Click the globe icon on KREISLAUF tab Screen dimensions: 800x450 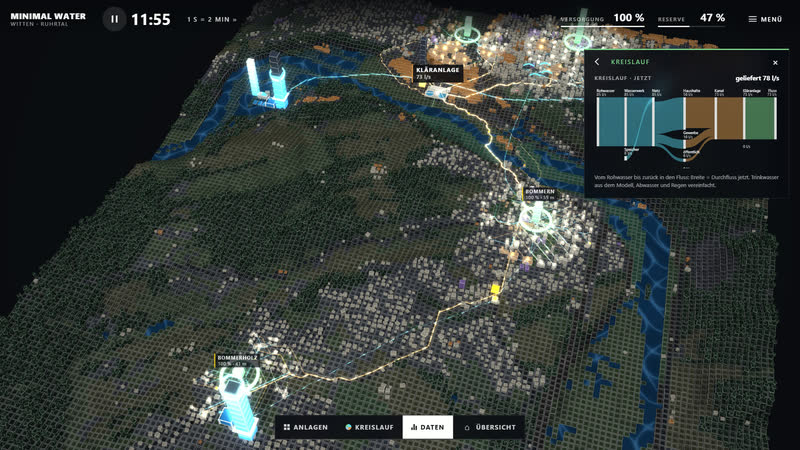pos(348,427)
